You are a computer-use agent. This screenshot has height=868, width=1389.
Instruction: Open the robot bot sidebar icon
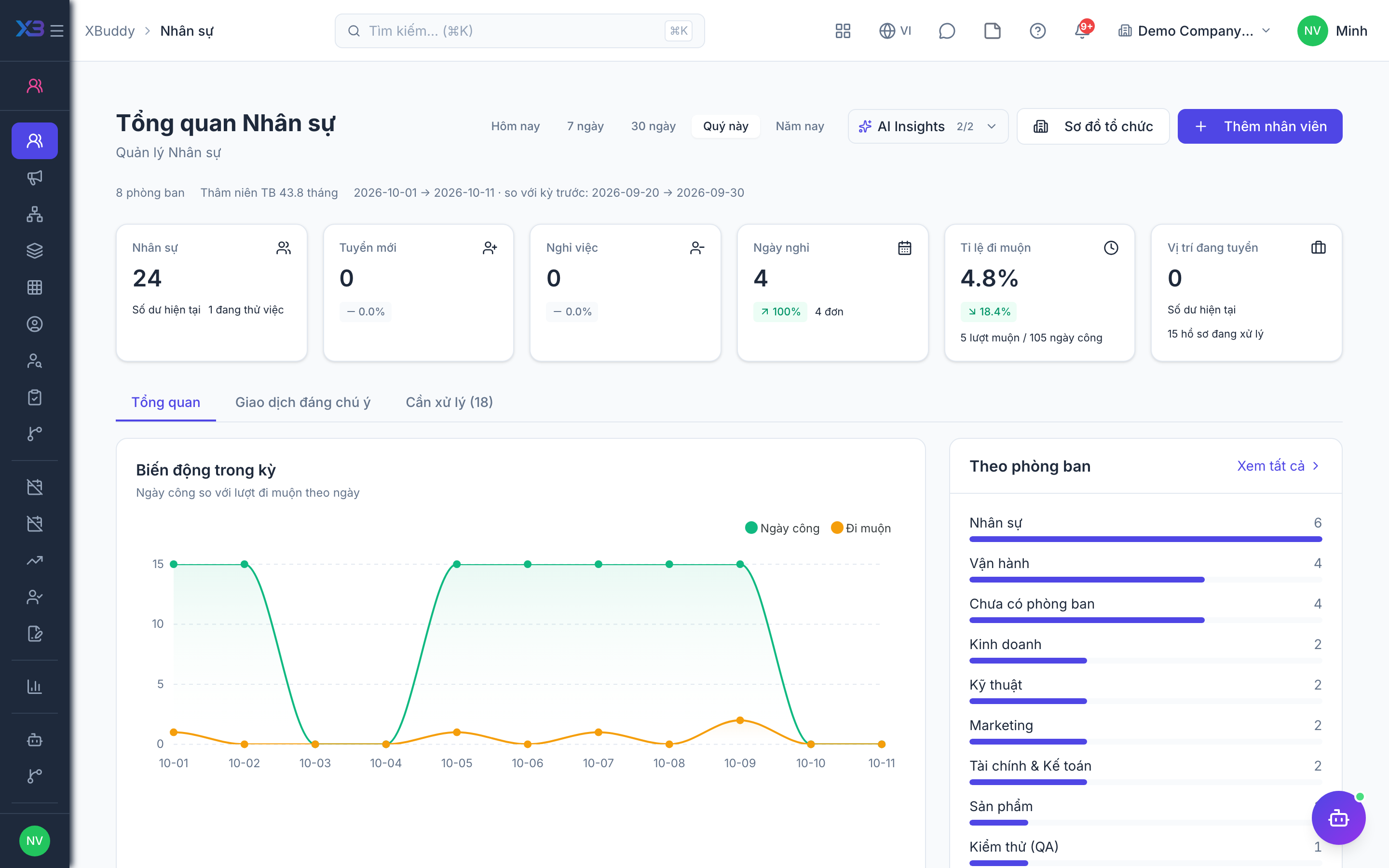point(34,739)
